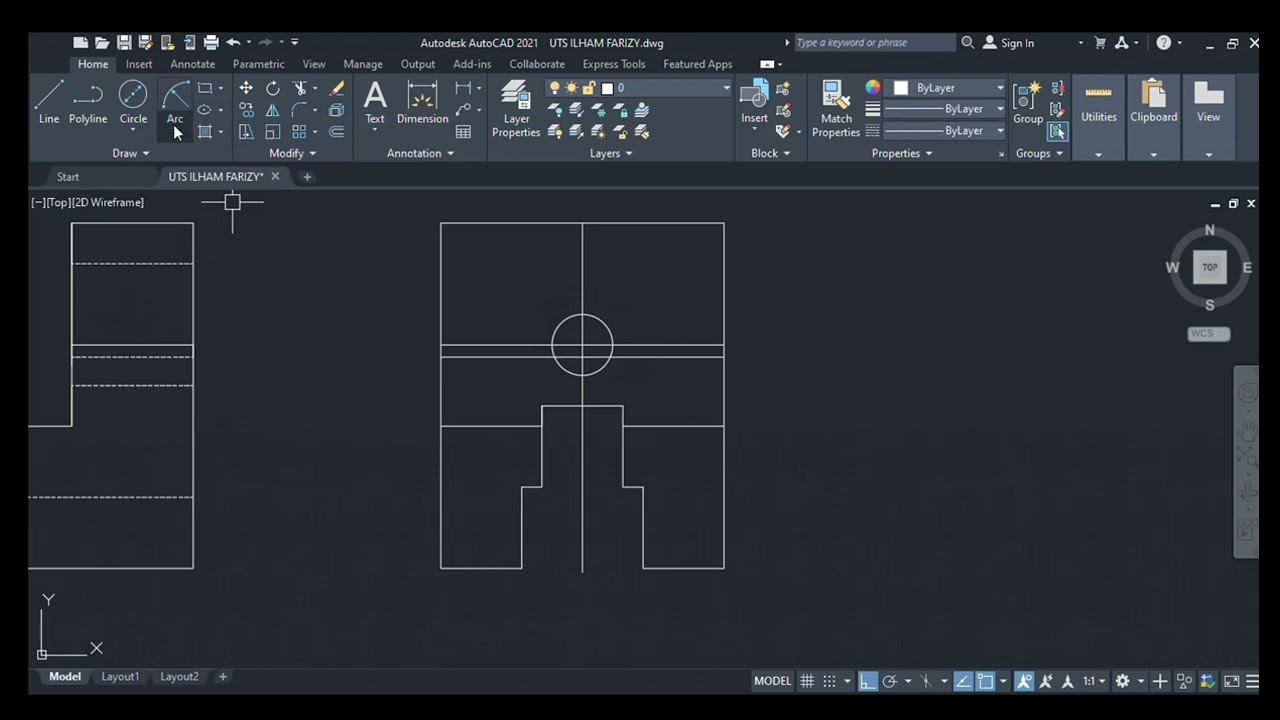Choose the Circle tool
The width and height of the screenshot is (1280, 720).
(x=133, y=103)
